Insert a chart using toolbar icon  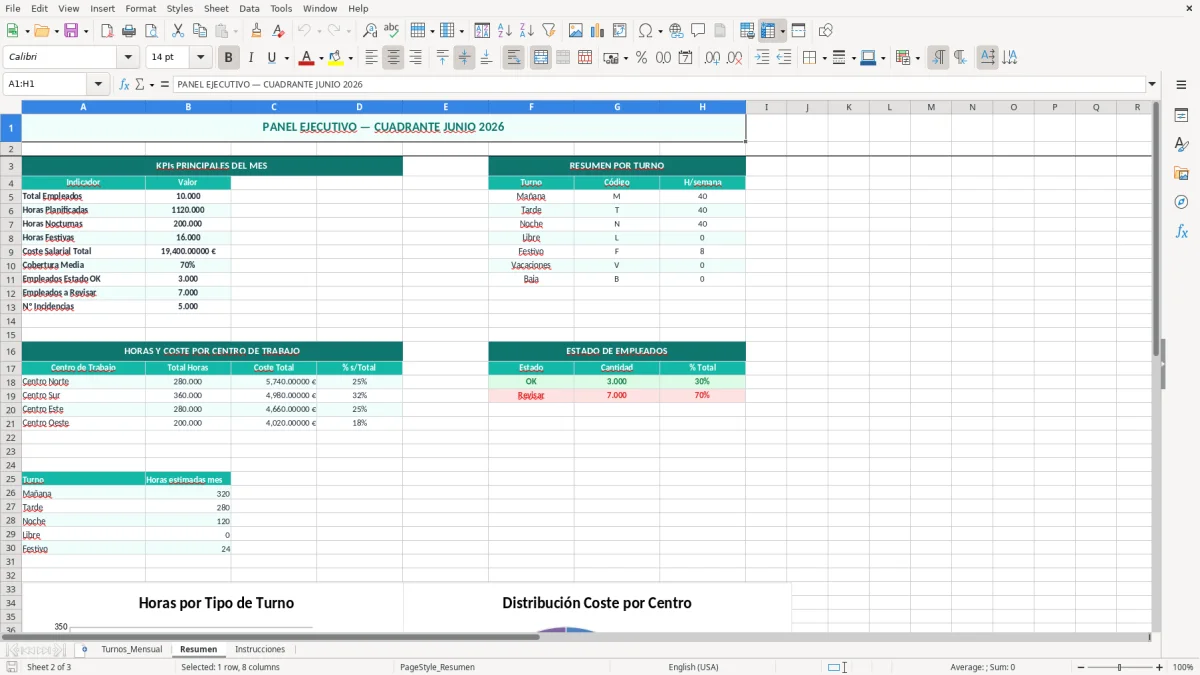click(598, 31)
